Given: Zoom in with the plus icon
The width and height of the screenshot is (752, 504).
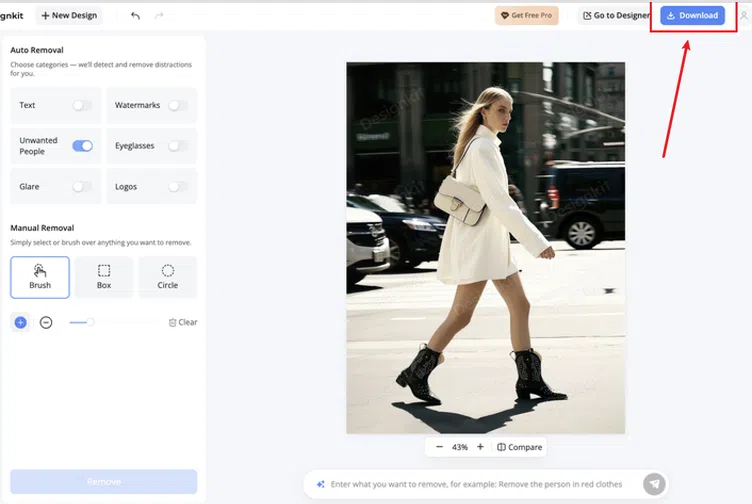Looking at the screenshot, I should tap(480, 447).
